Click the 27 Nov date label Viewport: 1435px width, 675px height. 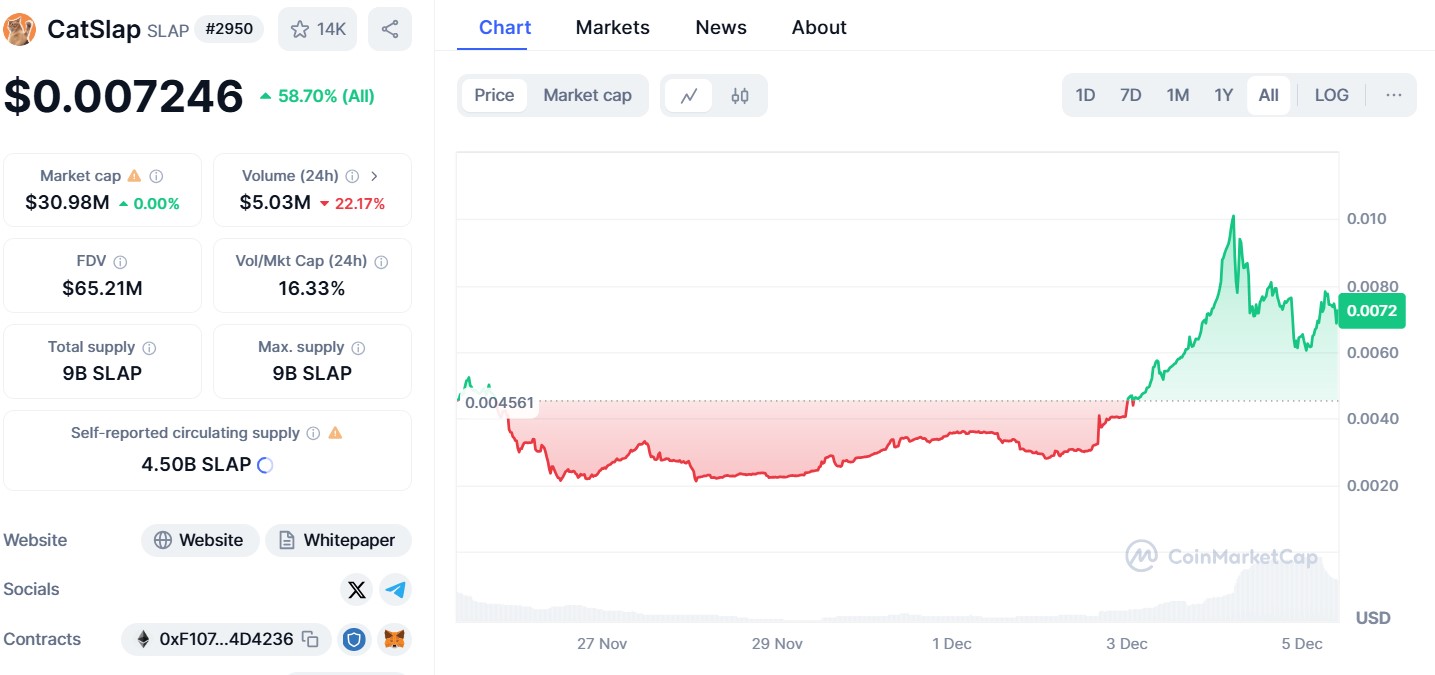click(x=602, y=644)
